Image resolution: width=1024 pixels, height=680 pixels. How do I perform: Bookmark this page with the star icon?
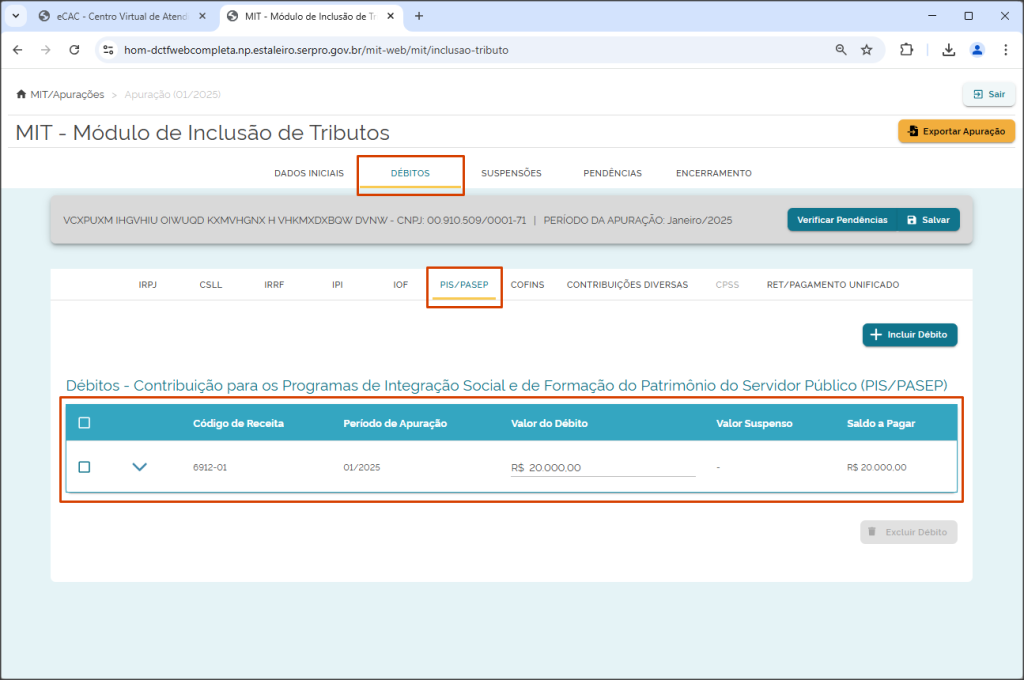[867, 50]
